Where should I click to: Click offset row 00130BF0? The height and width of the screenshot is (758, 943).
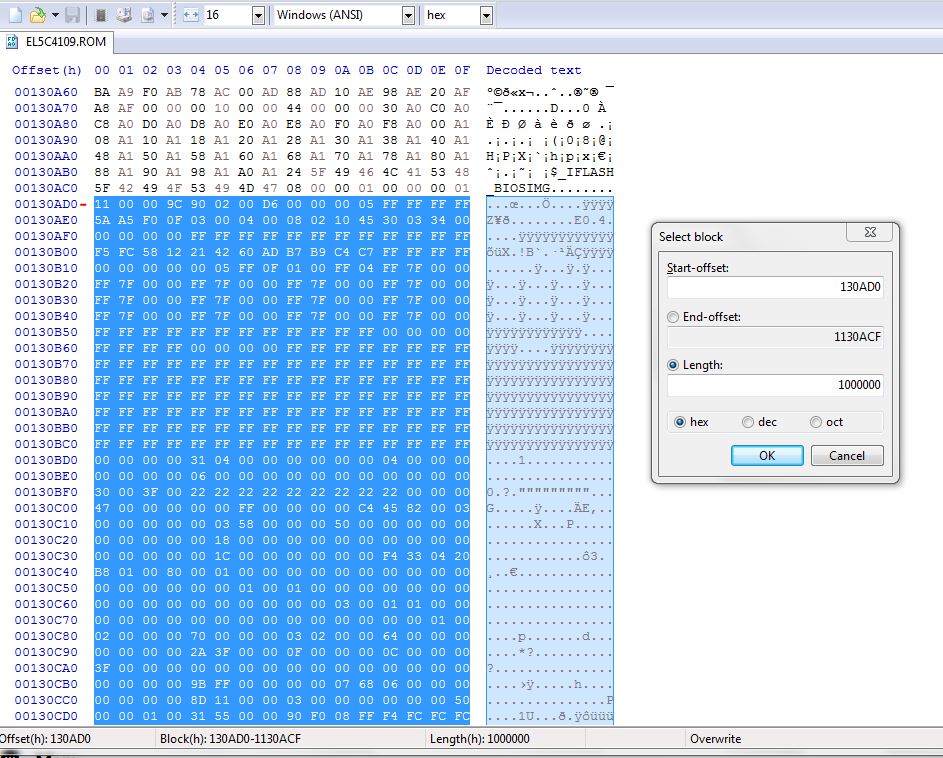[46, 492]
